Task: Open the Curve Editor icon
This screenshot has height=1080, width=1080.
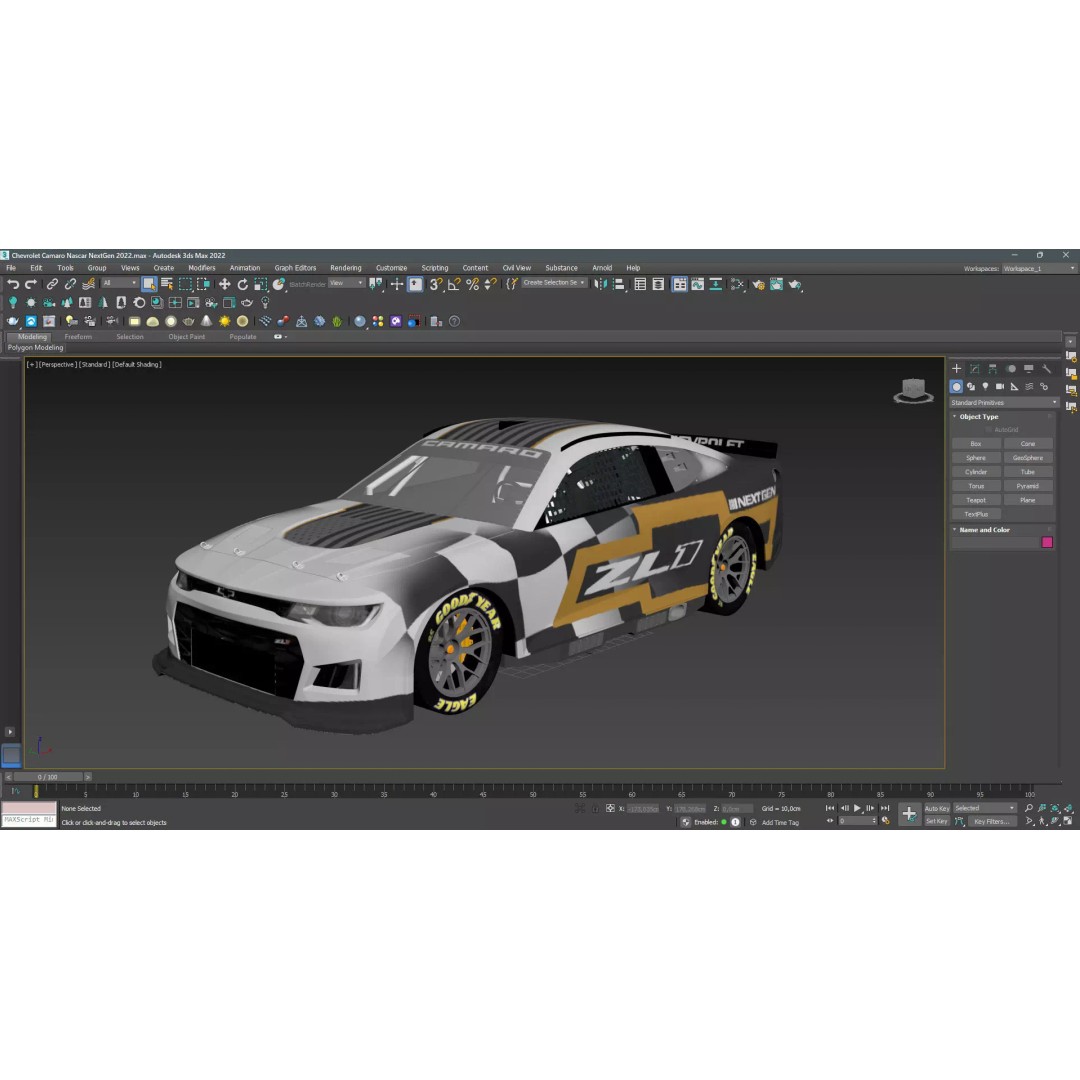Action: [698, 284]
